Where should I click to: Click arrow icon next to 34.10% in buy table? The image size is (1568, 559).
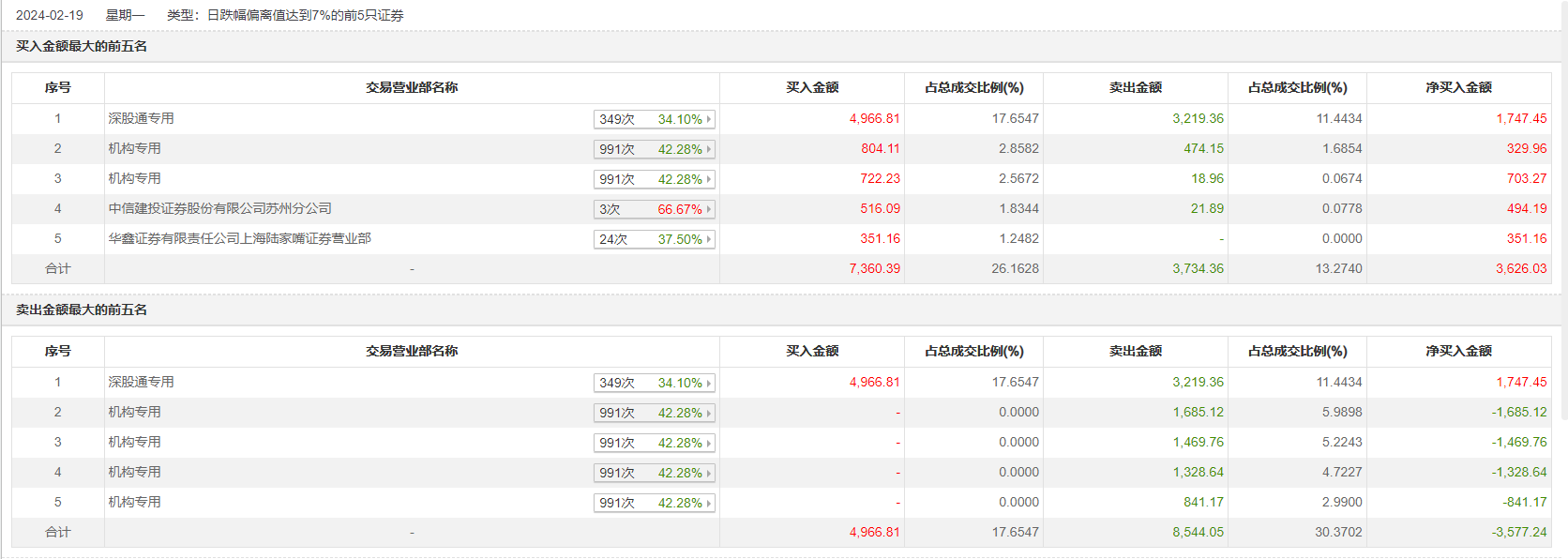click(x=709, y=119)
